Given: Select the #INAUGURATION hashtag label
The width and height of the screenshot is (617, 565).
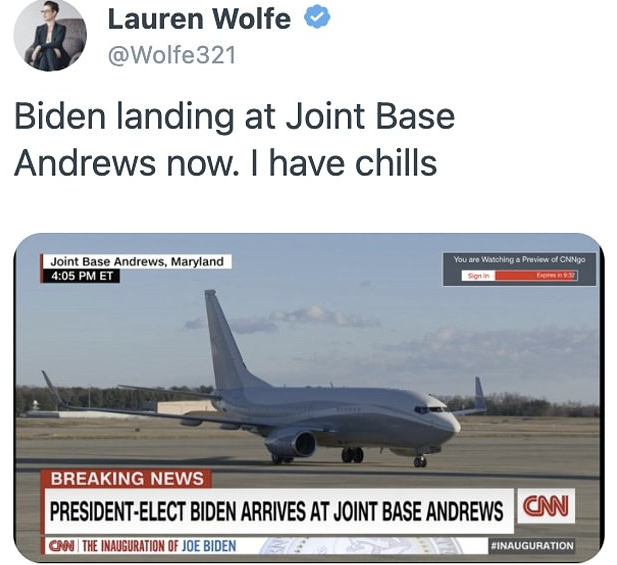Looking at the screenshot, I should tap(532, 546).
